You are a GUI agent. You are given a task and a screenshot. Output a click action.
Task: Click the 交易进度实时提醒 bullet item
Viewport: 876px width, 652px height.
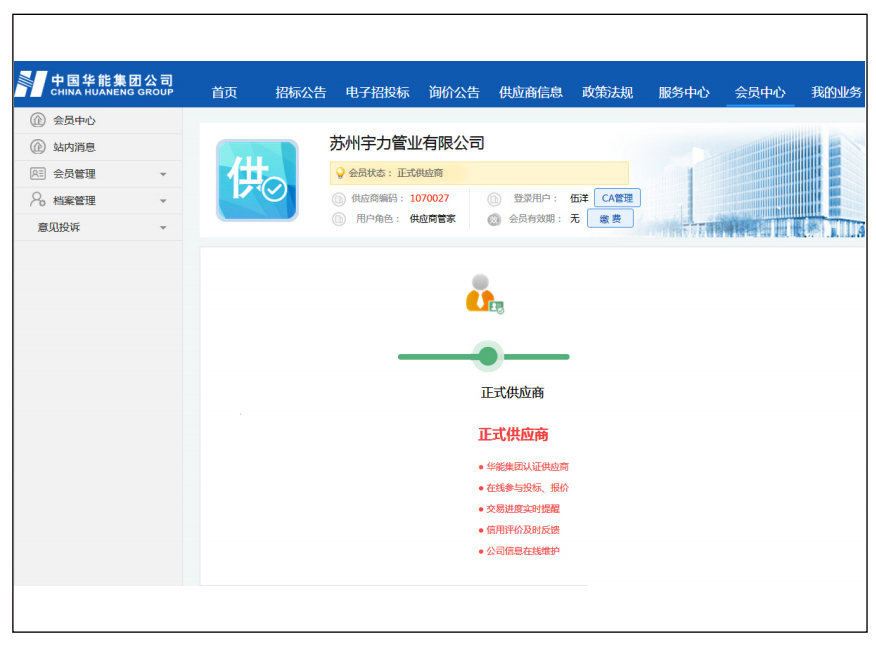click(x=519, y=509)
